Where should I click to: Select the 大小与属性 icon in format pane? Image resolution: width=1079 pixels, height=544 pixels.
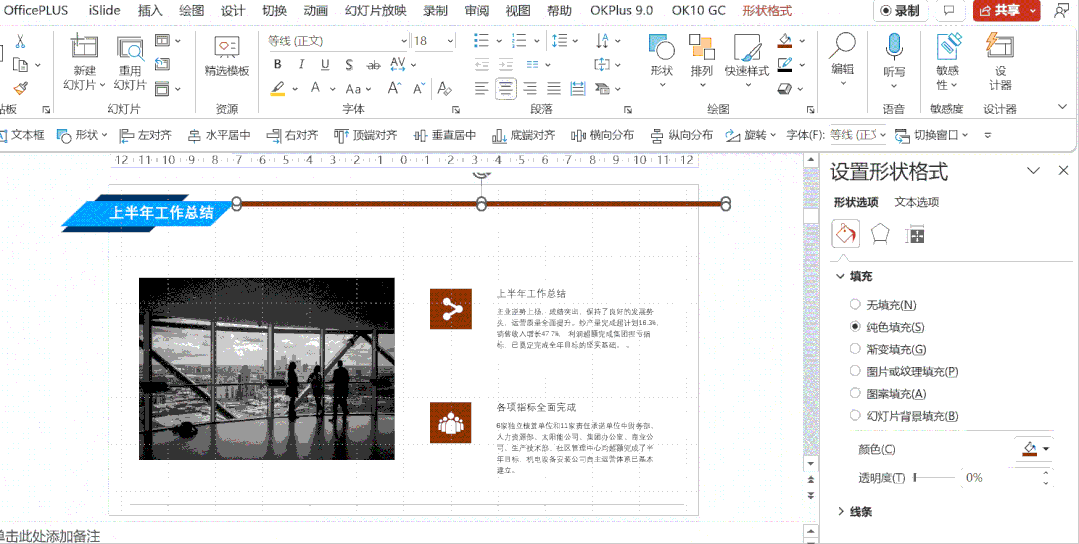(916, 235)
